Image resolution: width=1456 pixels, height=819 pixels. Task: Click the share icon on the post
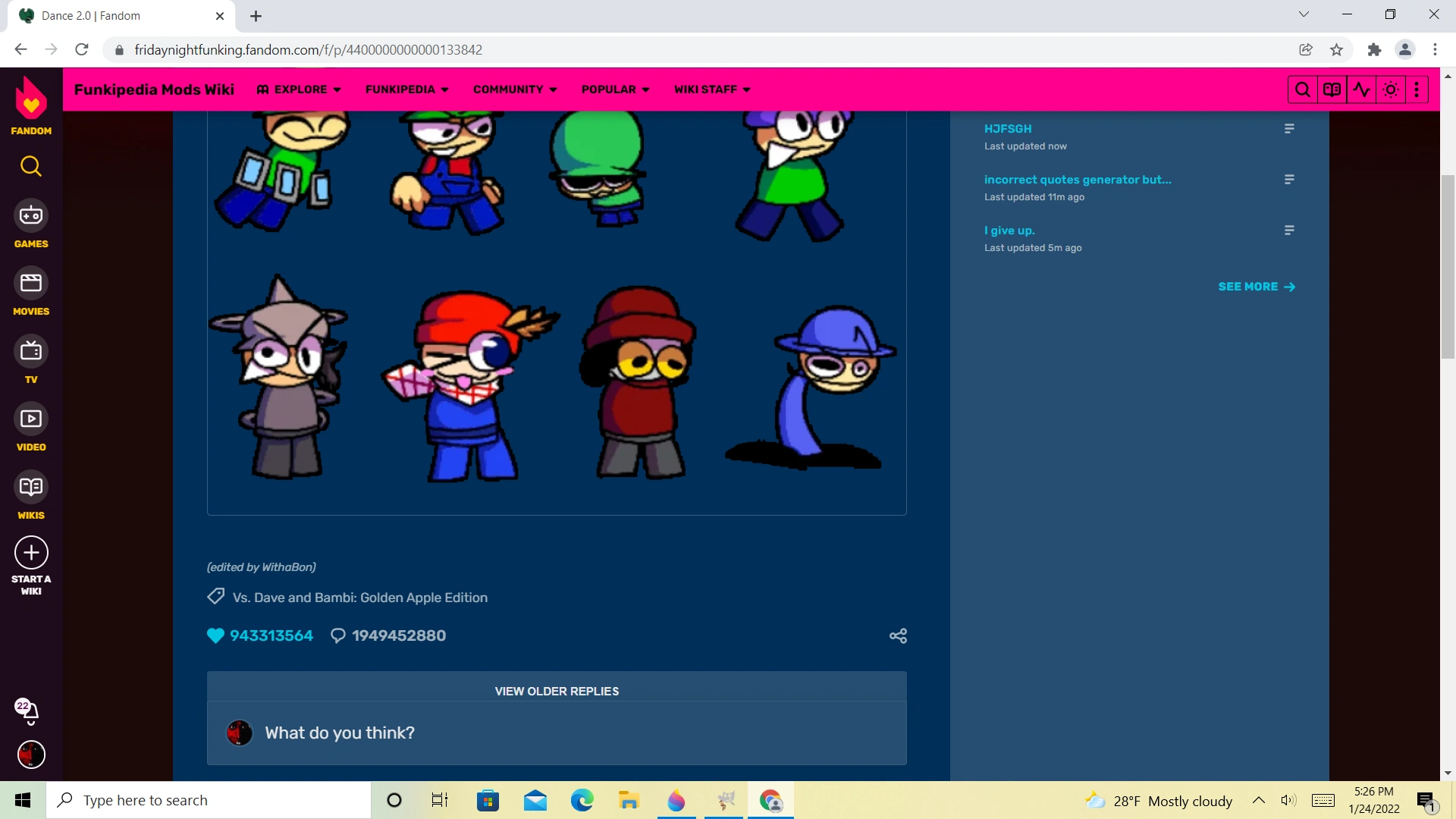pyautogui.click(x=898, y=635)
